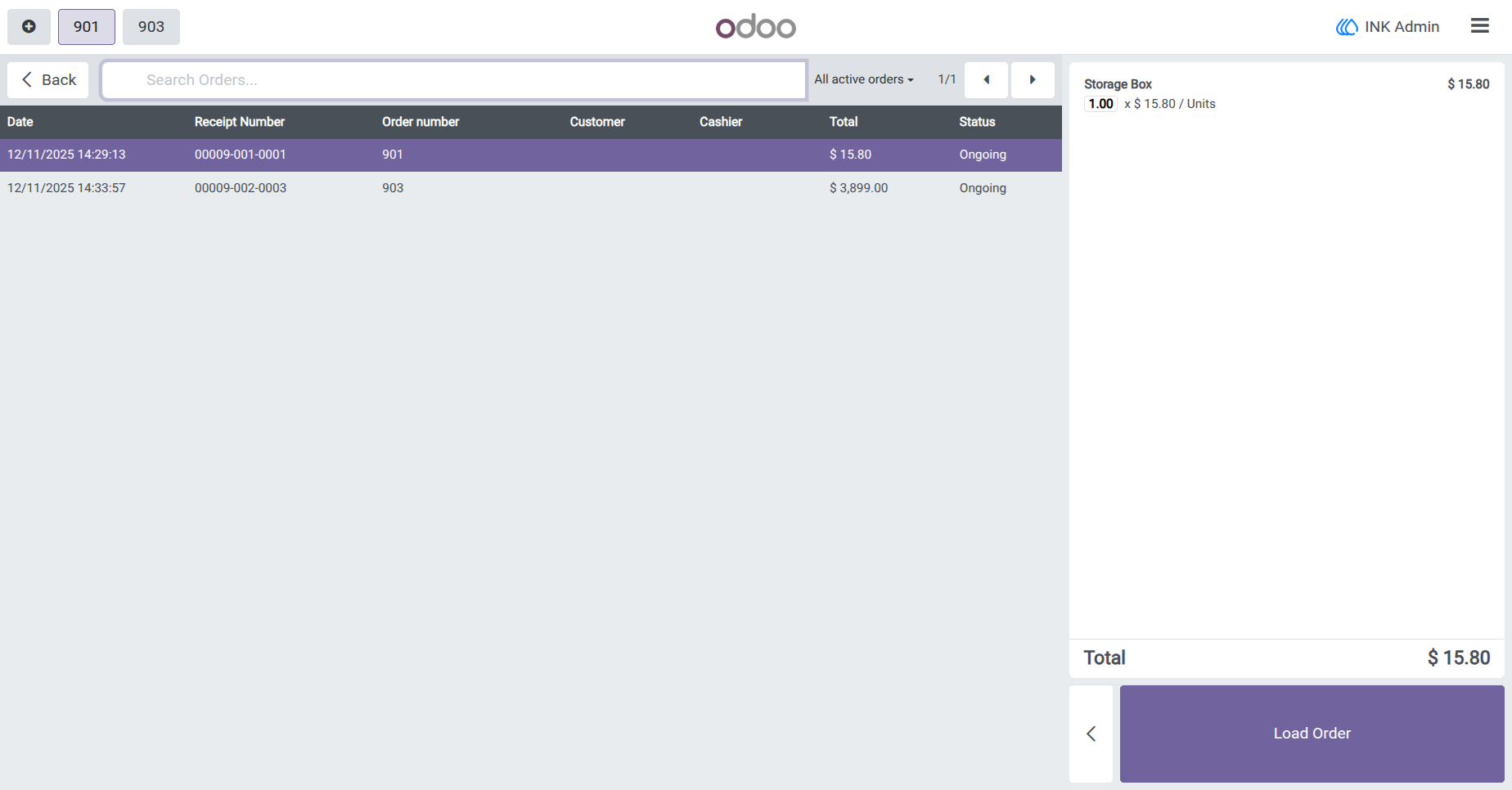Screen dimensions: 1512x790
Task: Go back using the Back button
Action: coord(48,80)
